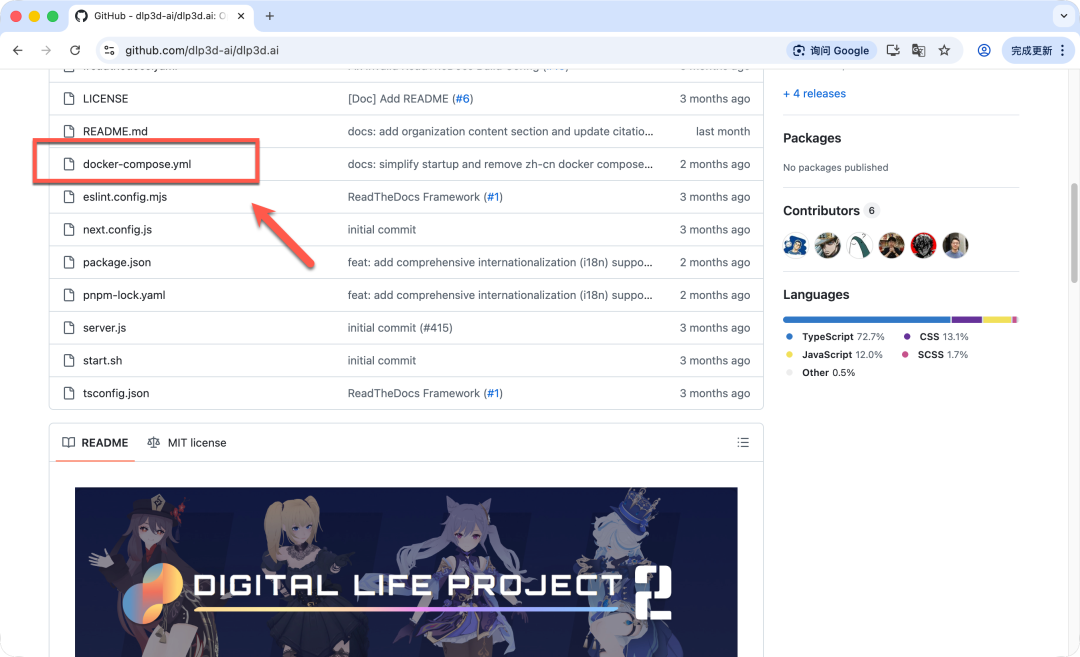This screenshot has height=657, width=1080.
Task: Click the TypeScript blue language bar segment
Action: pos(866,320)
